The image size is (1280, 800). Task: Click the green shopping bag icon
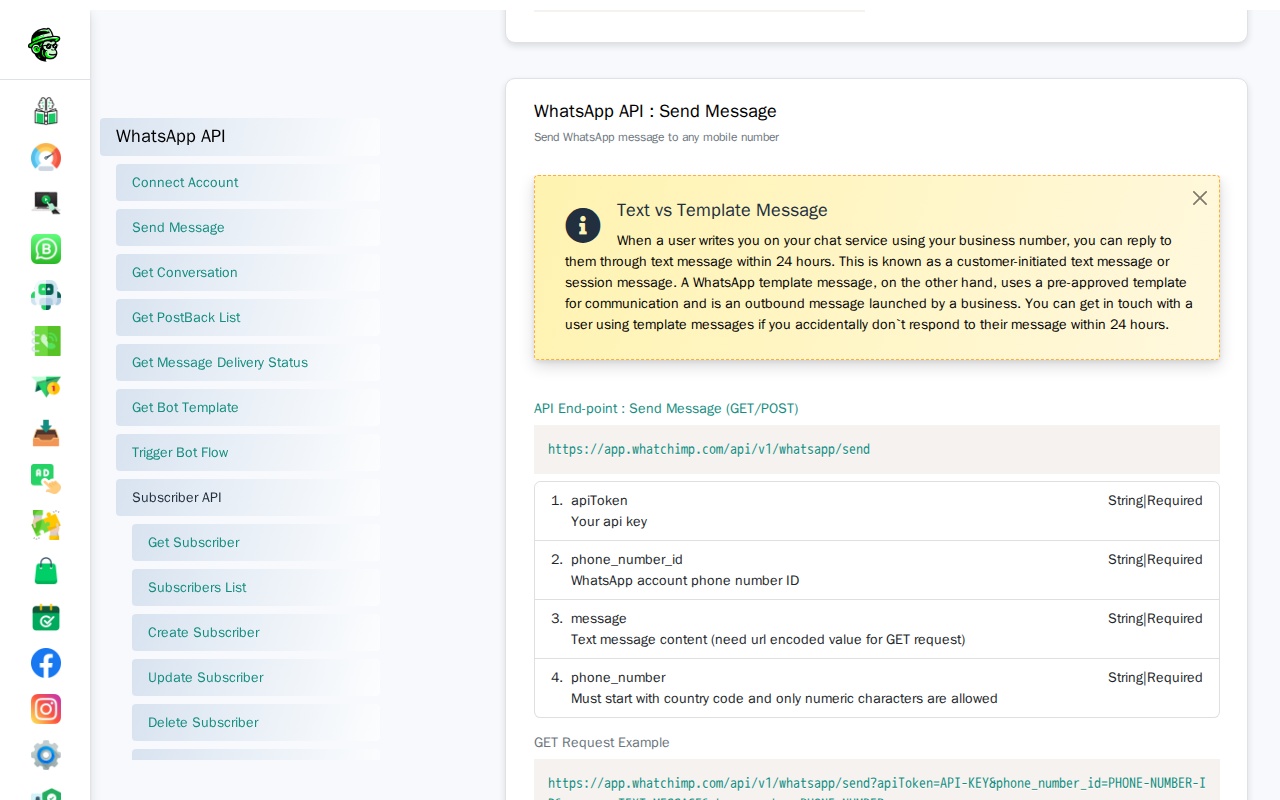(x=46, y=571)
